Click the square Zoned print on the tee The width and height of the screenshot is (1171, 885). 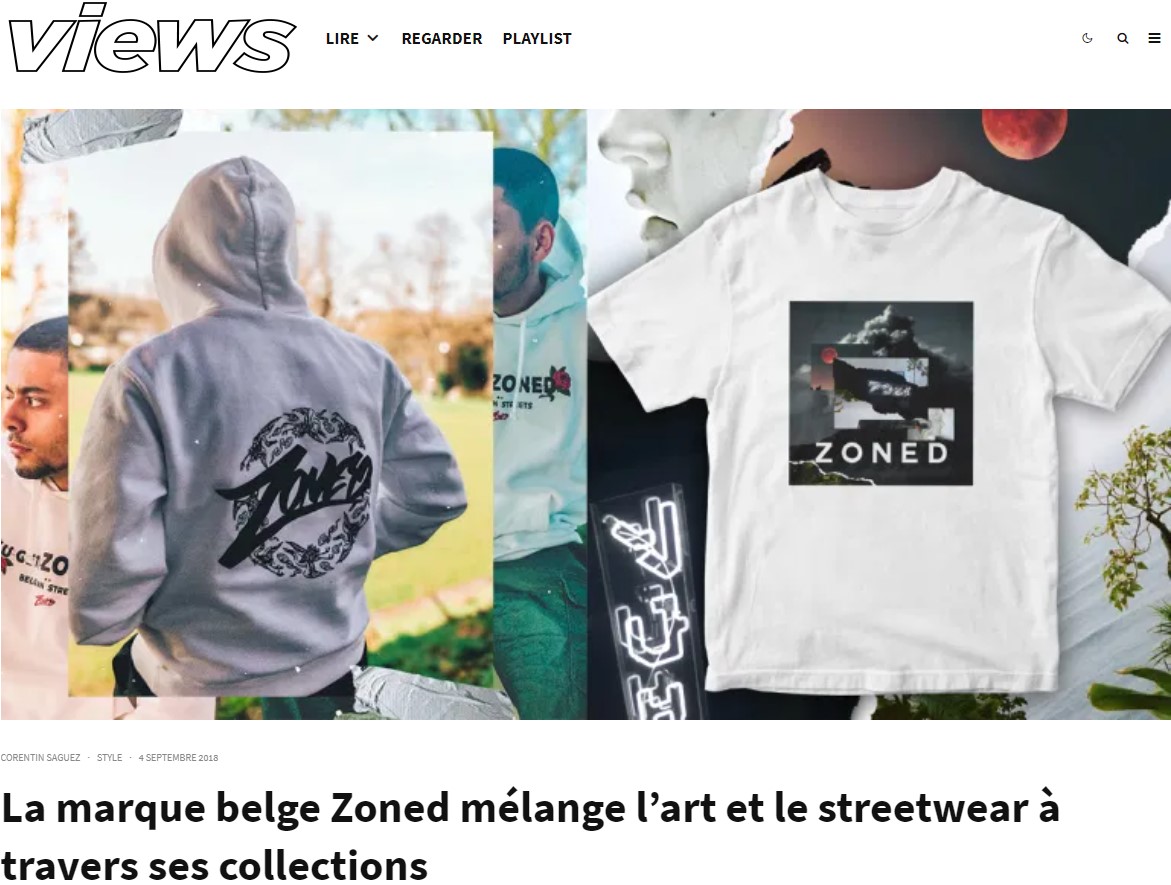tap(881, 394)
